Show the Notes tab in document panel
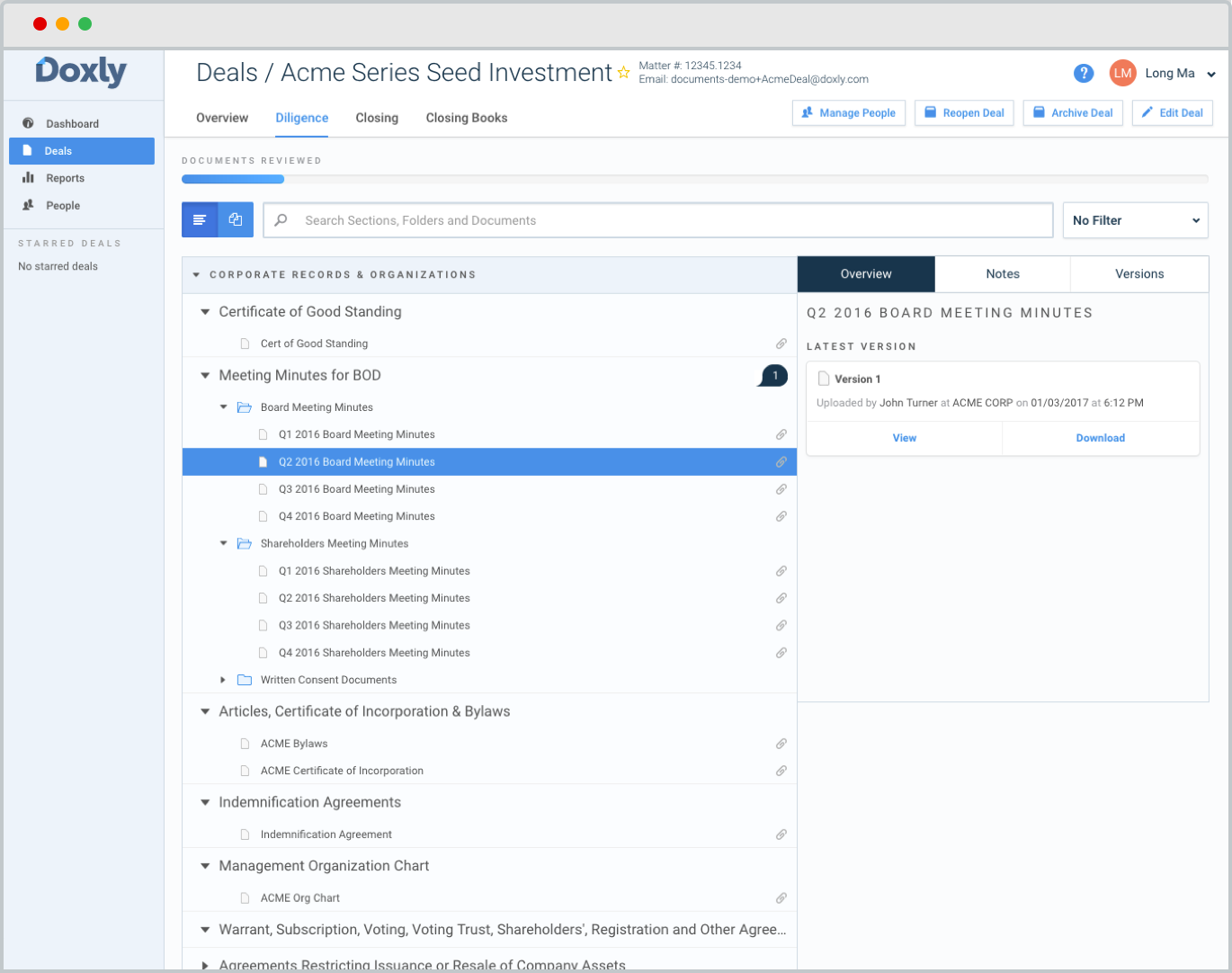 point(1003,274)
